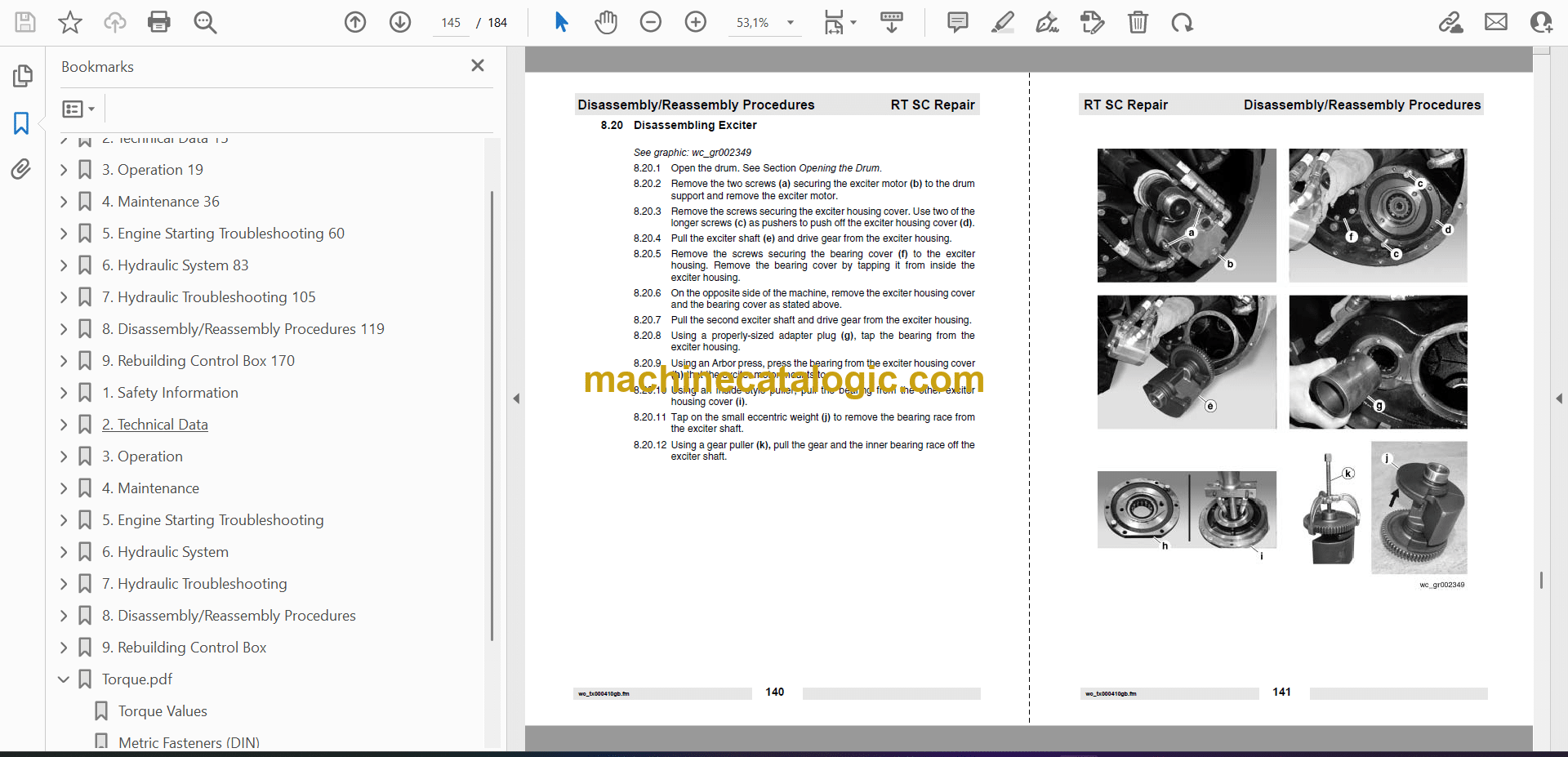Delete with the trash can icon
This screenshot has width=1568, height=757.
click(x=1138, y=22)
